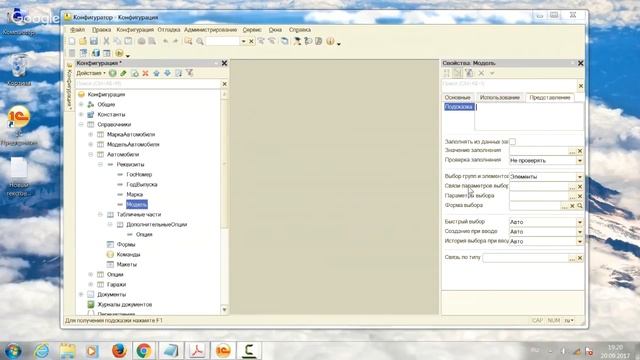Click the magnifier search icon in main toolbar
Viewport: 640px width, 360px height.
[x=200, y=41]
